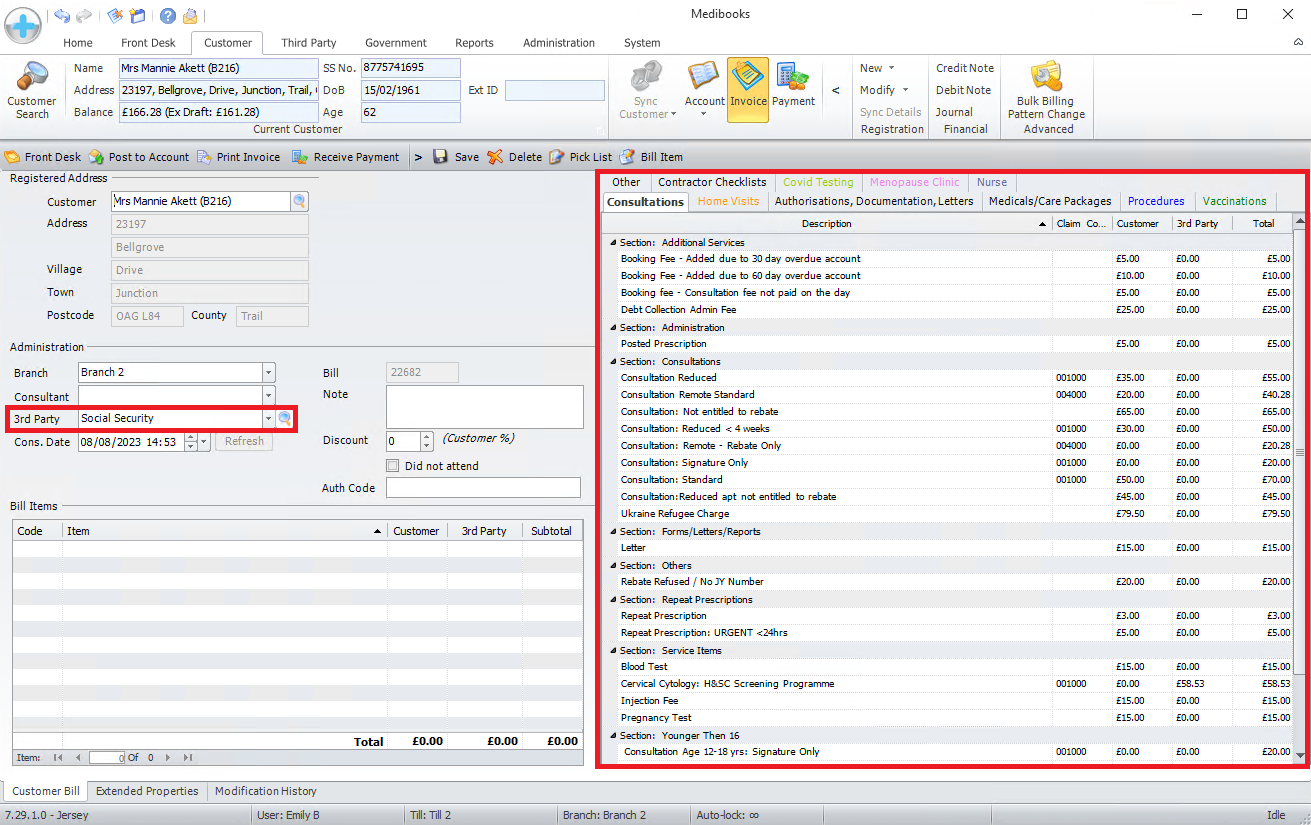Click the 3rd Party lookup icon
This screenshot has width=1311, height=825.
click(x=285, y=418)
